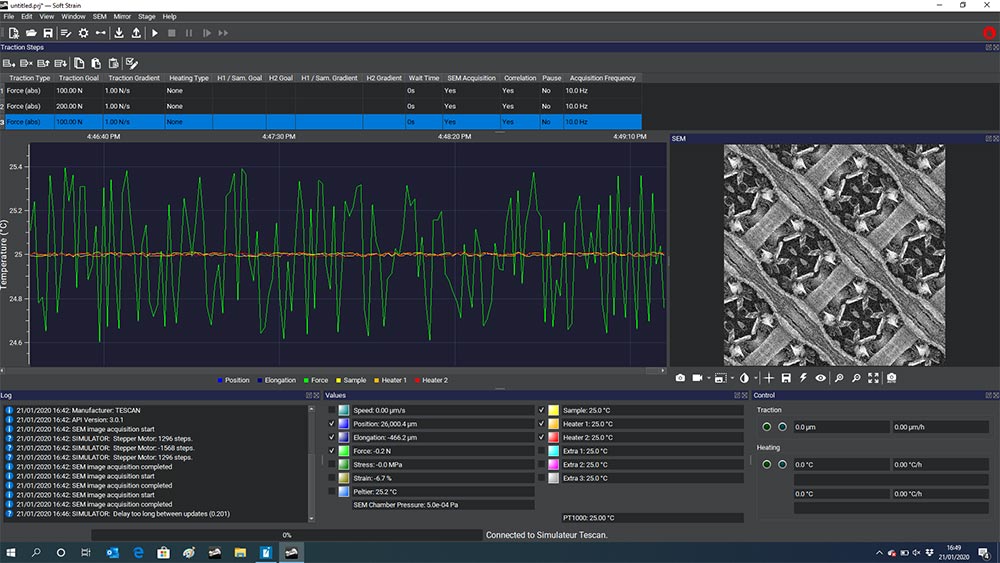This screenshot has height=563, width=1000.
Task: Click the SEM contrast droplet icon
Action: click(744, 378)
